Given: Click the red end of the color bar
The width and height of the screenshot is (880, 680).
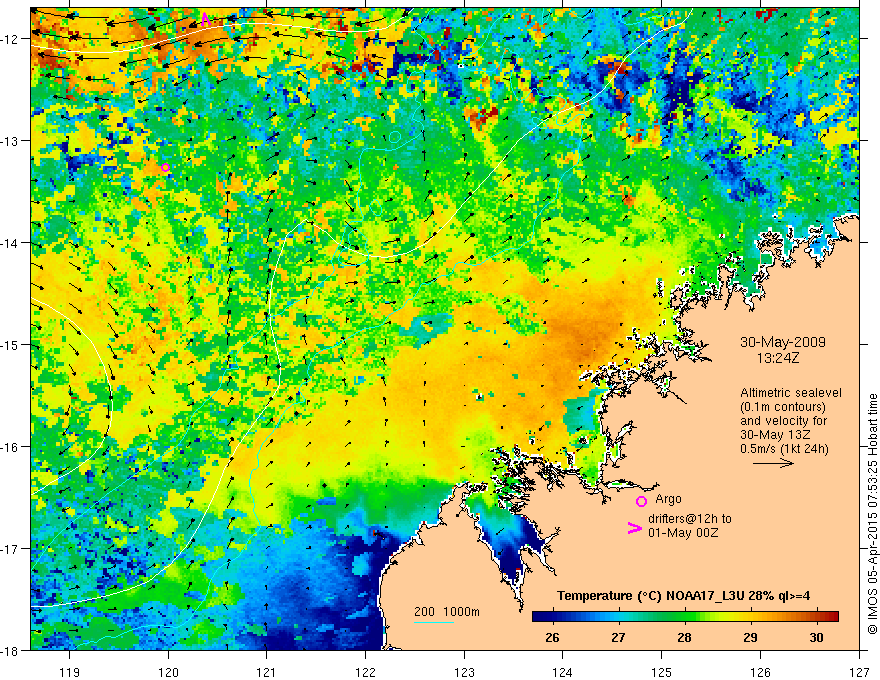Looking at the screenshot, I should tap(832, 616).
